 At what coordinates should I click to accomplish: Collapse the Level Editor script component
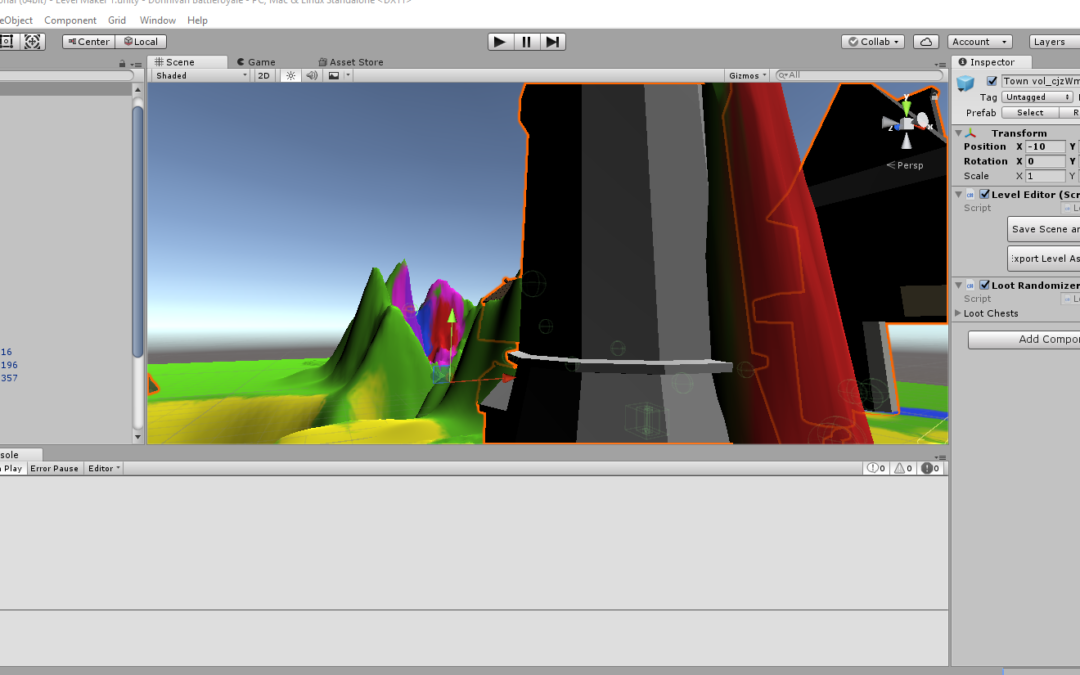tap(958, 194)
